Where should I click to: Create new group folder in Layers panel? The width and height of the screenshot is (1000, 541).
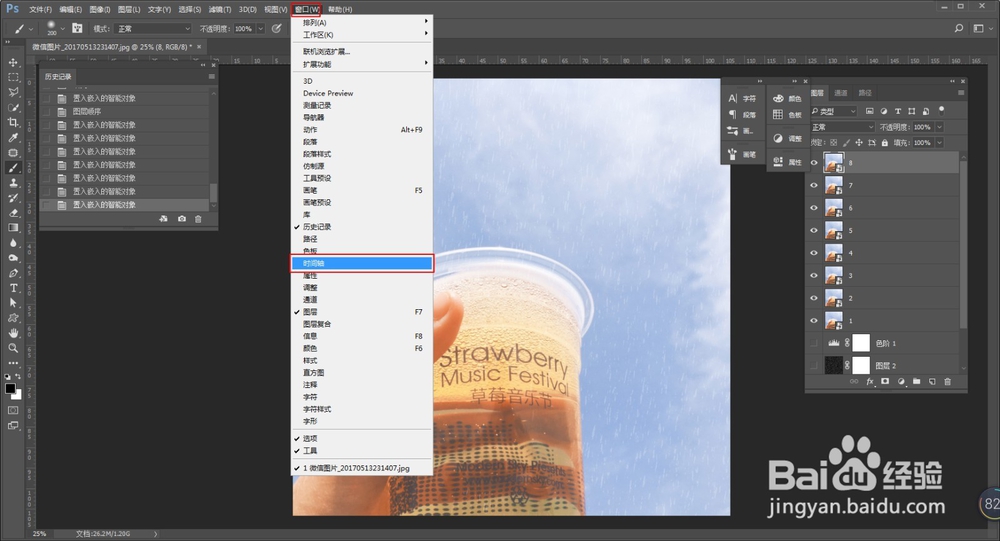pos(916,382)
